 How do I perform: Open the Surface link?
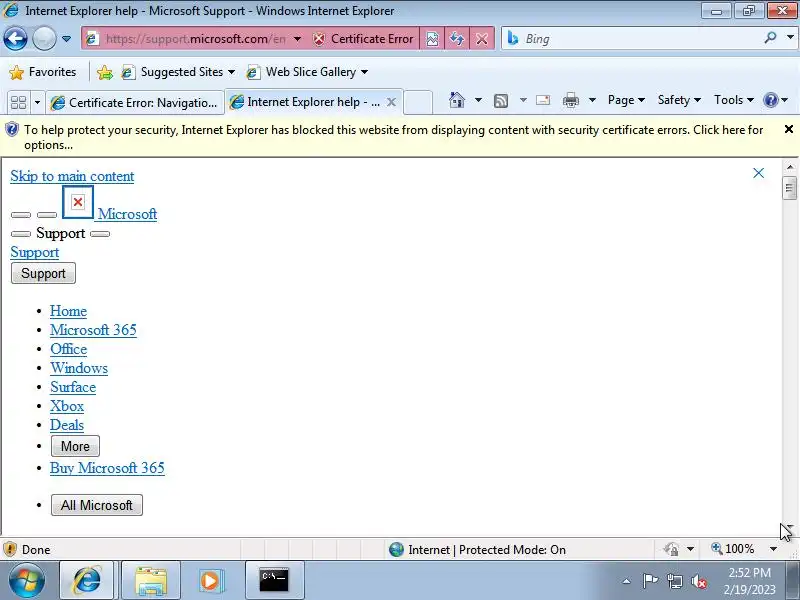click(x=73, y=387)
